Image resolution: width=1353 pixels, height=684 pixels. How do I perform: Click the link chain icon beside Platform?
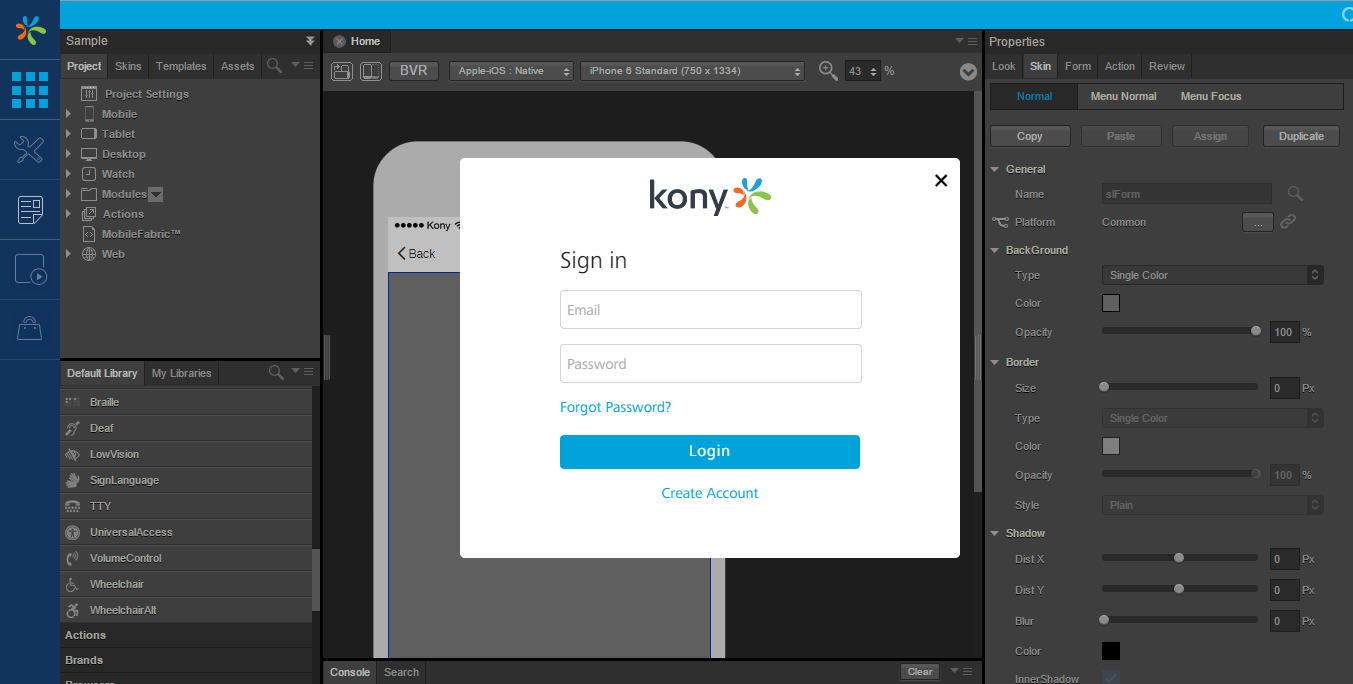pyautogui.click(x=1288, y=222)
